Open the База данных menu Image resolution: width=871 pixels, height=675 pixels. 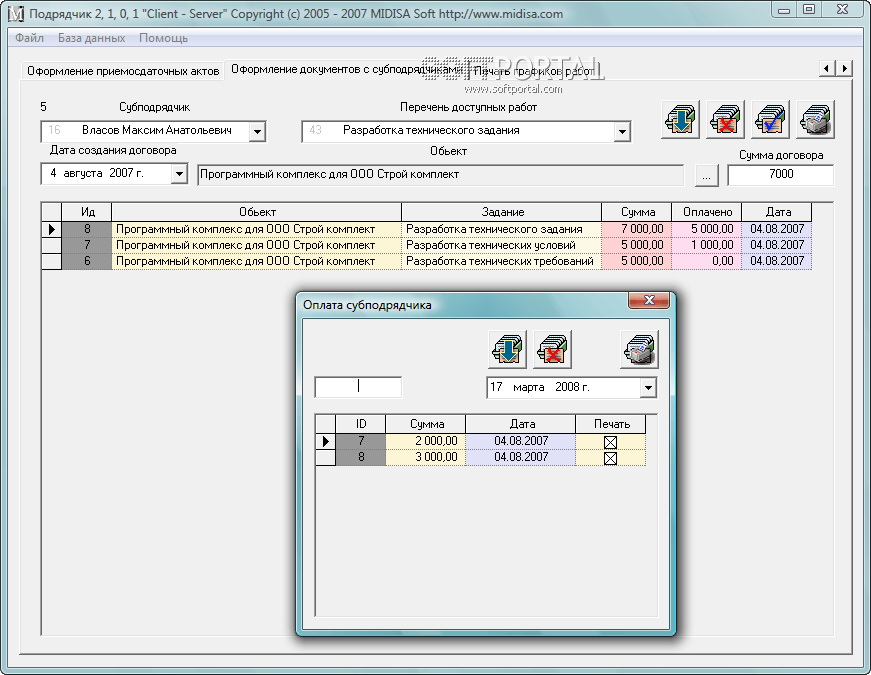(x=92, y=38)
